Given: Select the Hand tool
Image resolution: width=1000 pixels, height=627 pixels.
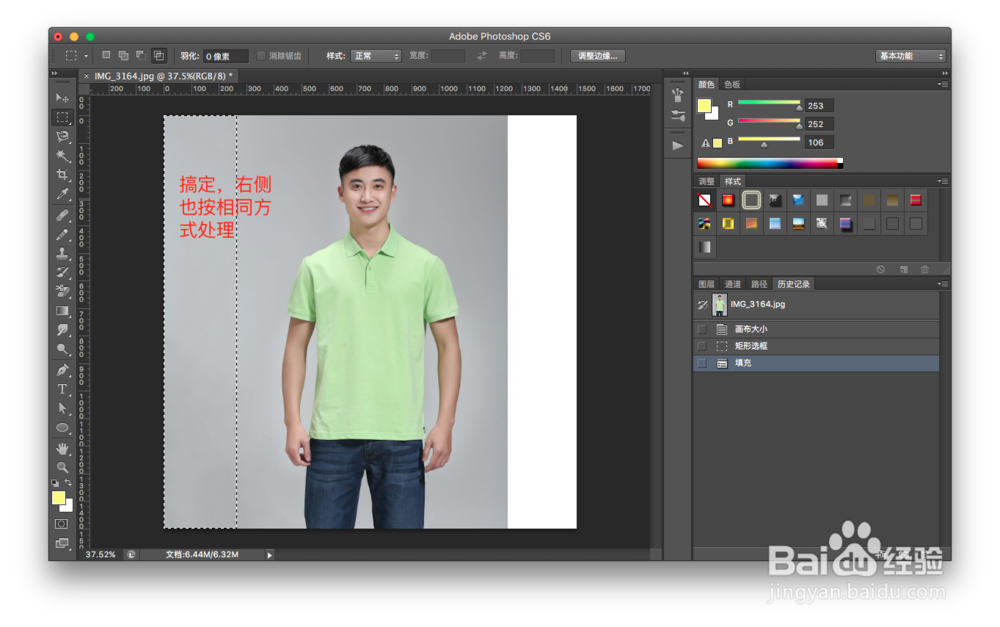Looking at the screenshot, I should 62,448.
